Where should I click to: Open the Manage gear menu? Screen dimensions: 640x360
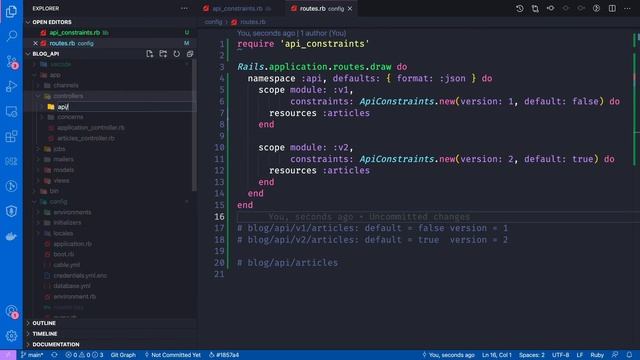click(11, 336)
